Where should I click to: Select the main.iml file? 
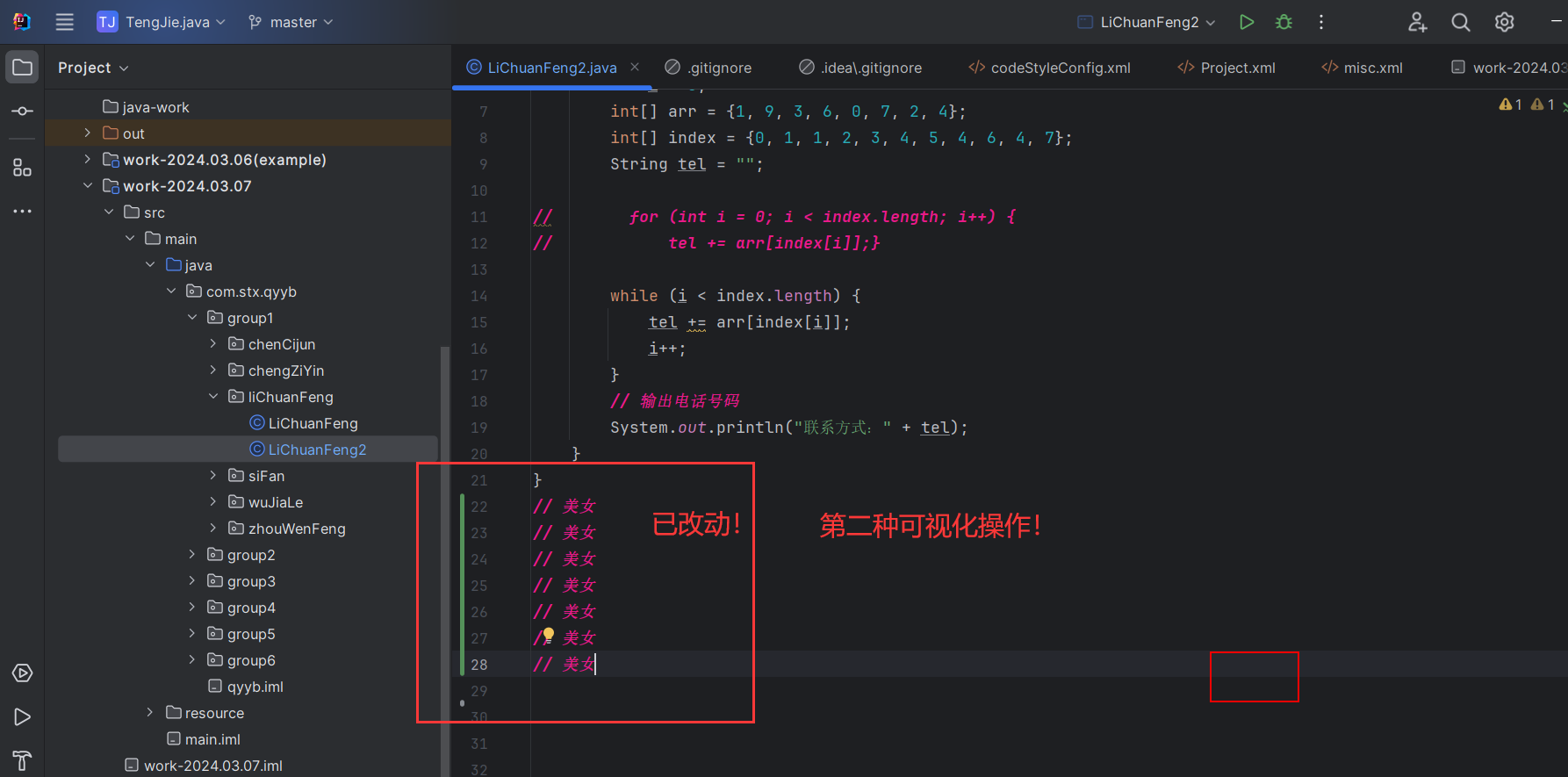(203, 738)
